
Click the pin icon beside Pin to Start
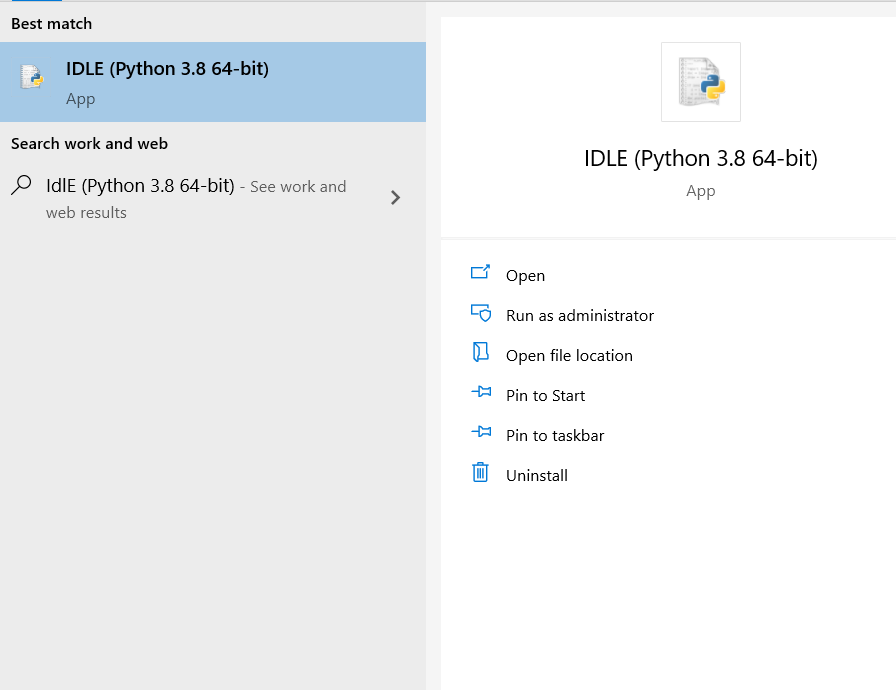coord(480,394)
